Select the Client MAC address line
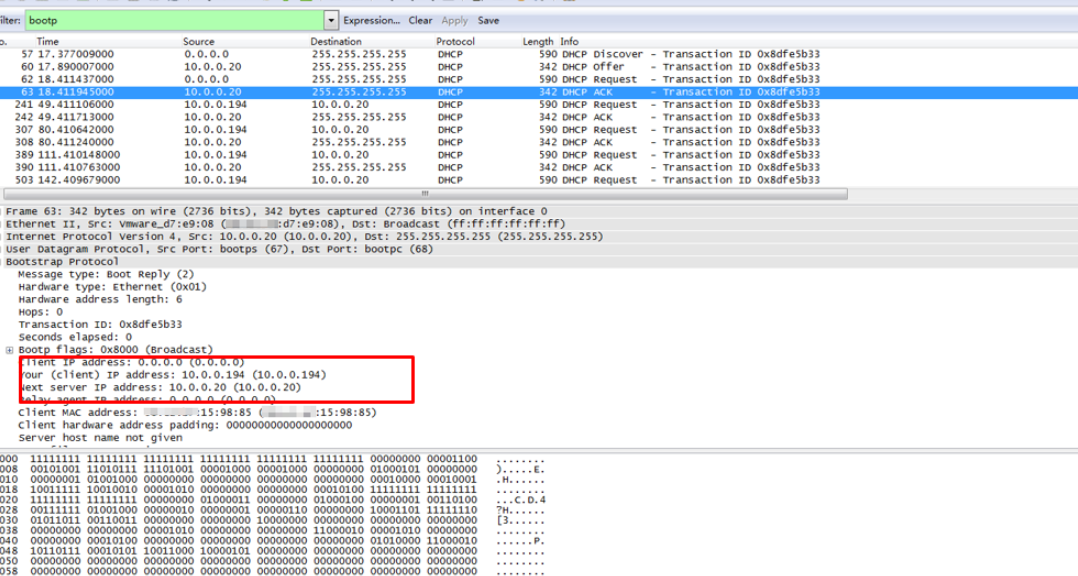Screen dimensions: 1078x576 point(197,412)
